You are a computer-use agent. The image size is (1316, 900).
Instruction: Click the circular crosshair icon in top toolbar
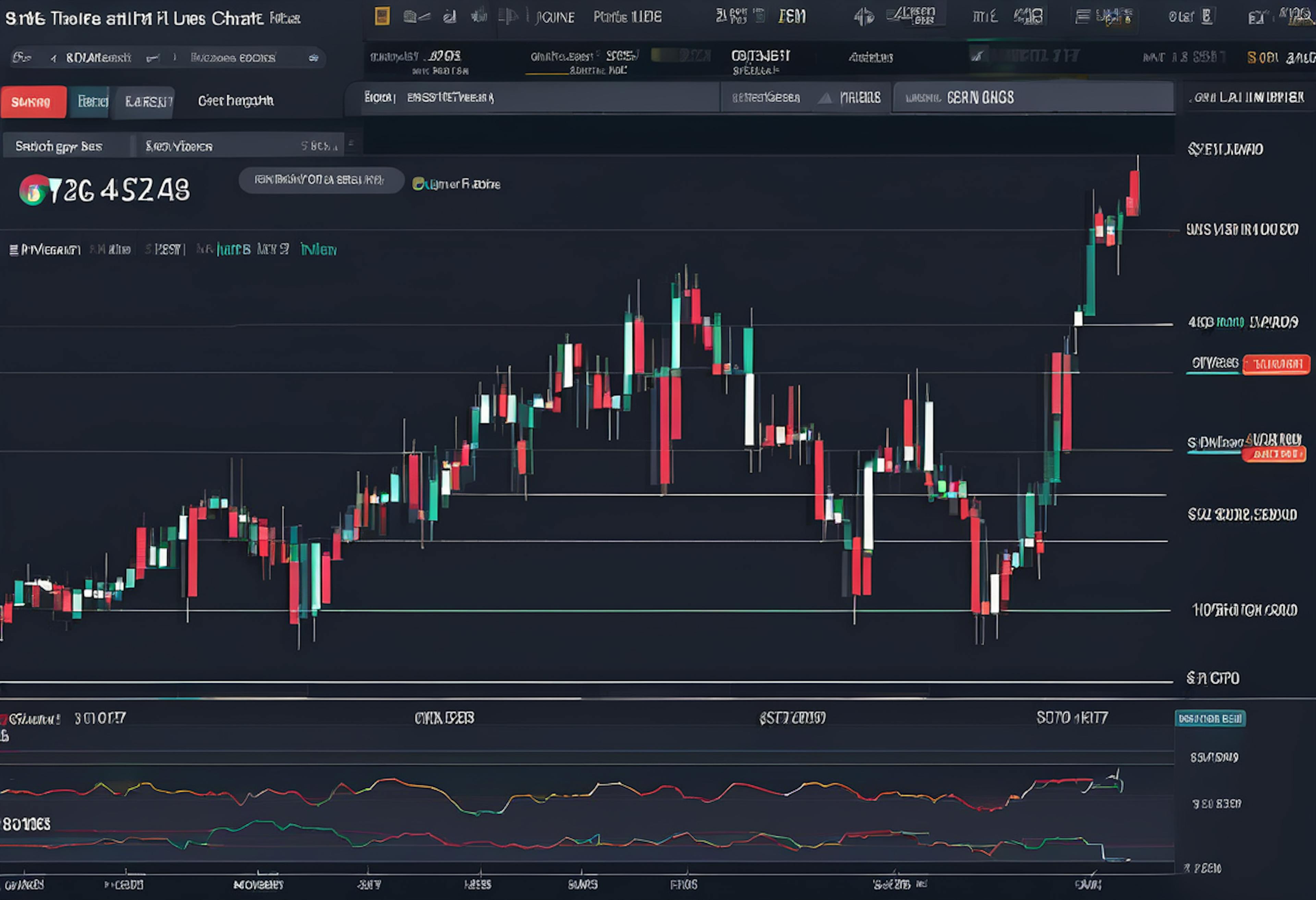click(x=864, y=17)
